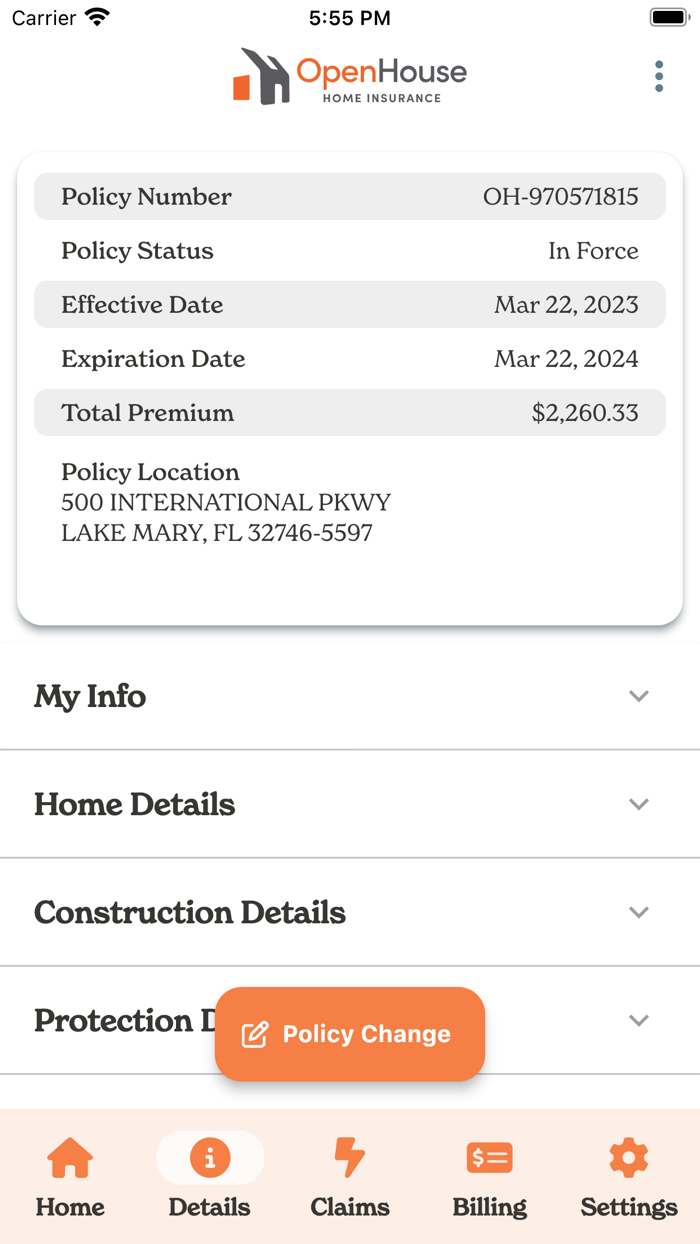The width and height of the screenshot is (700, 1244).
Task: Tap the Billing dollar icon
Action: point(489,1157)
